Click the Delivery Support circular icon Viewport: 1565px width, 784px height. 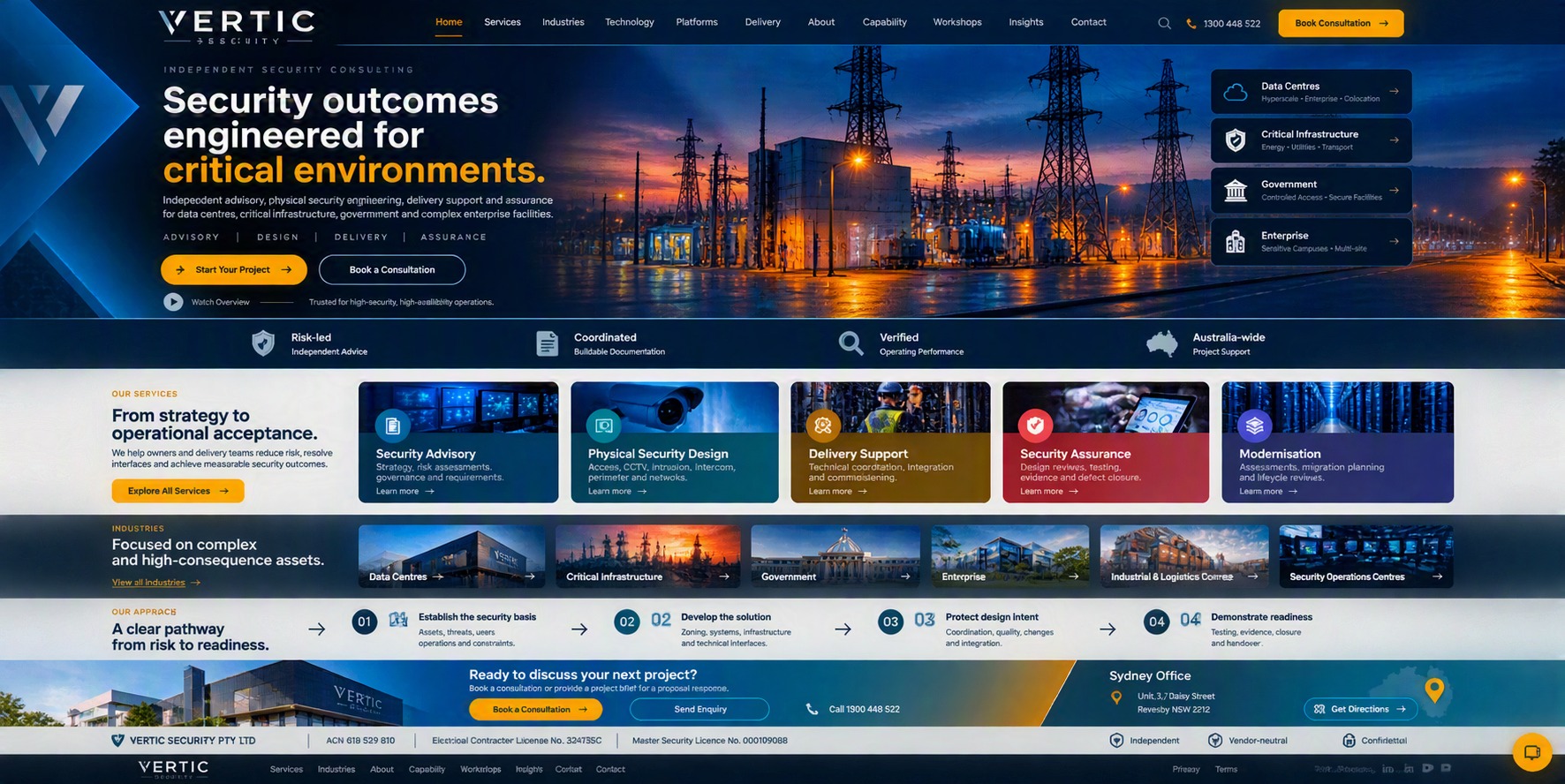[x=823, y=426]
